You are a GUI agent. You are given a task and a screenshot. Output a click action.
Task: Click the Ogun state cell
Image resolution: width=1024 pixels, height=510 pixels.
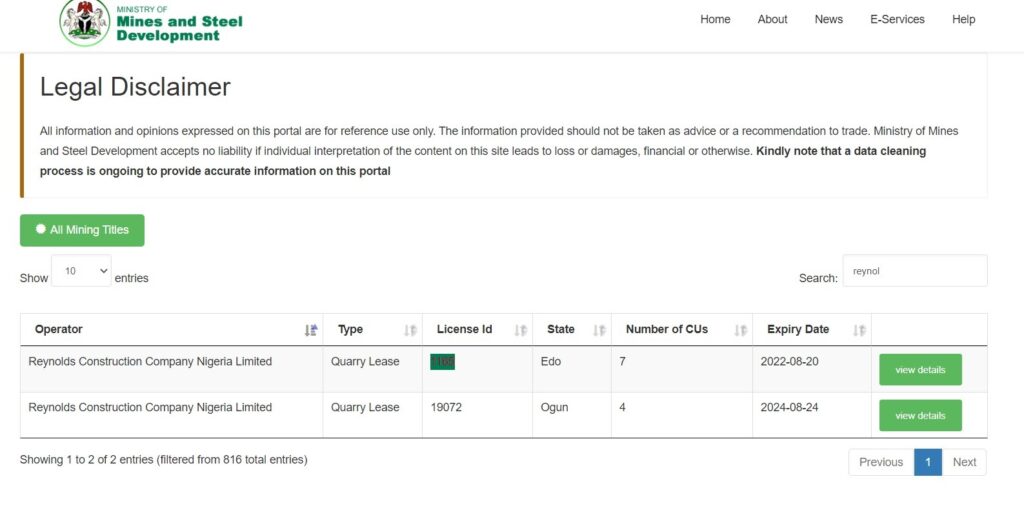click(x=554, y=407)
